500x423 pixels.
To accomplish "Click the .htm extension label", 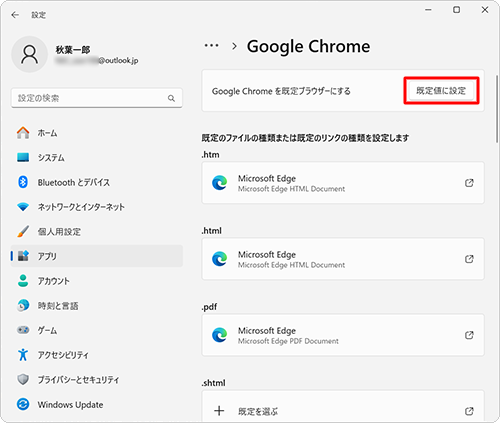I will 211,155.
